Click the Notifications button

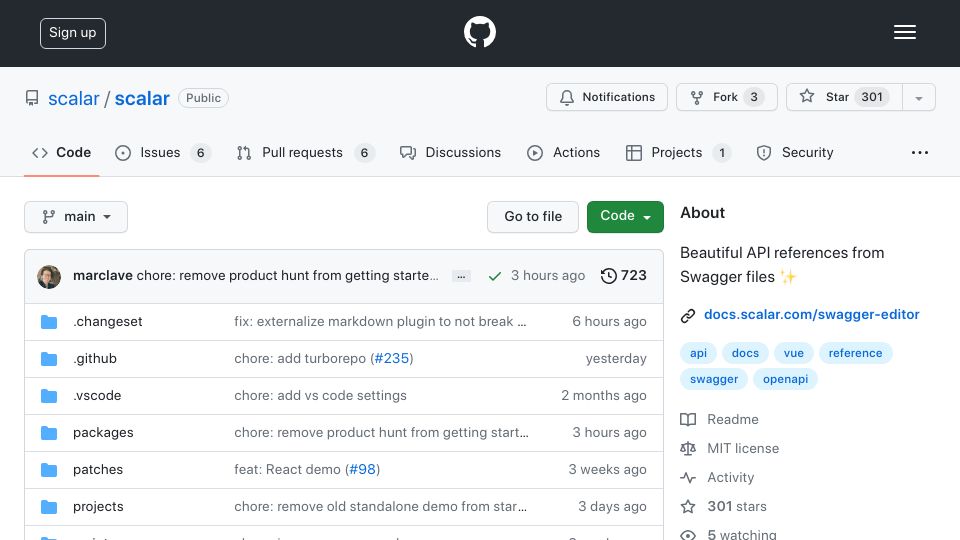(x=607, y=97)
